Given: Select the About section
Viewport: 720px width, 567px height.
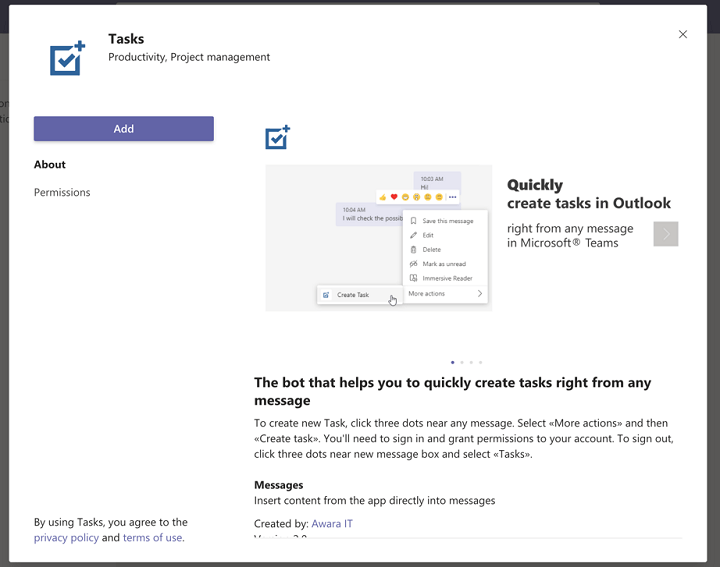Looking at the screenshot, I should coord(50,164).
